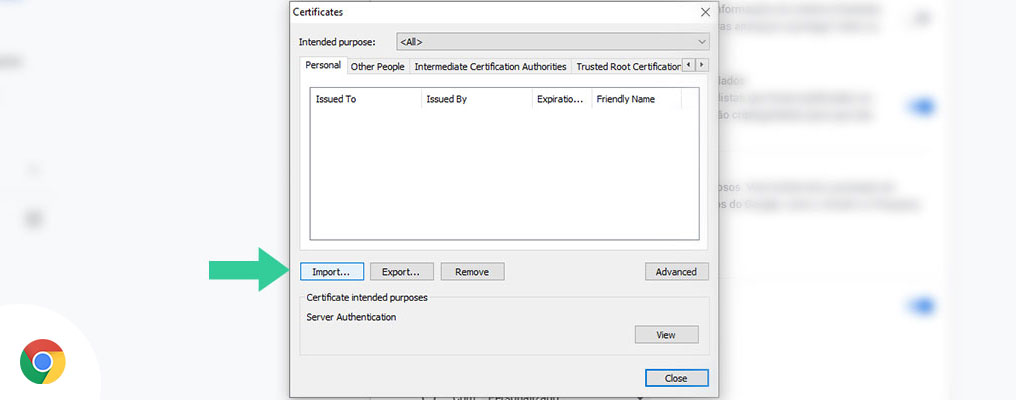
Task: Close the Certificates dialog via Close button
Action: click(x=676, y=378)
